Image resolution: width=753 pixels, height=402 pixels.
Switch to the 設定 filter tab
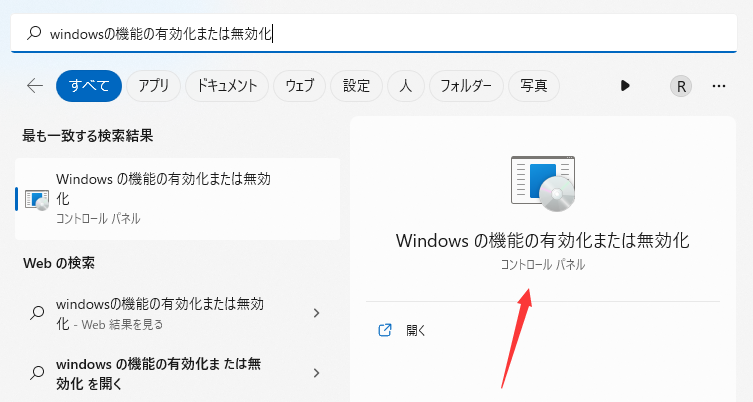pos(356,86)
